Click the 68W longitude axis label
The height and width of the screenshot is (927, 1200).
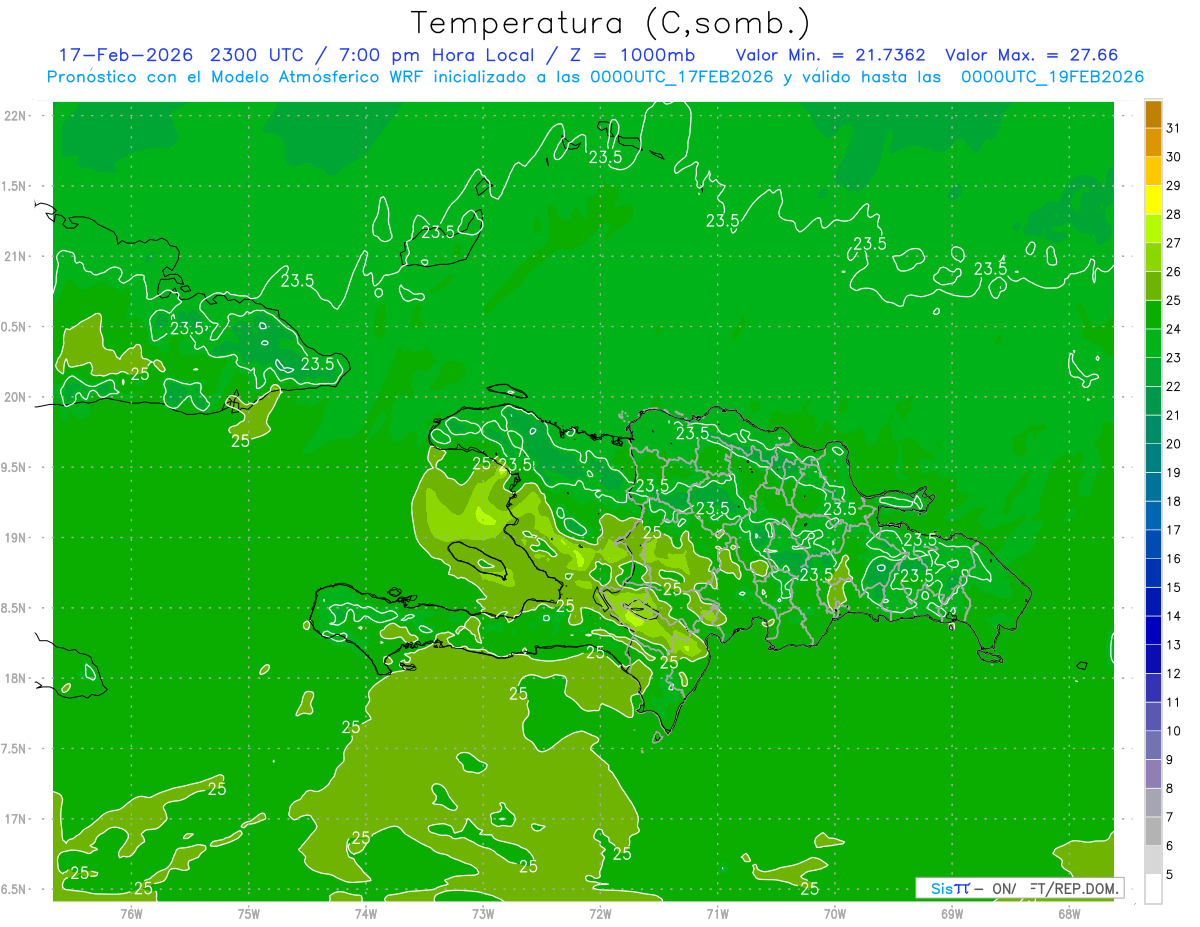pos(1069,914)
